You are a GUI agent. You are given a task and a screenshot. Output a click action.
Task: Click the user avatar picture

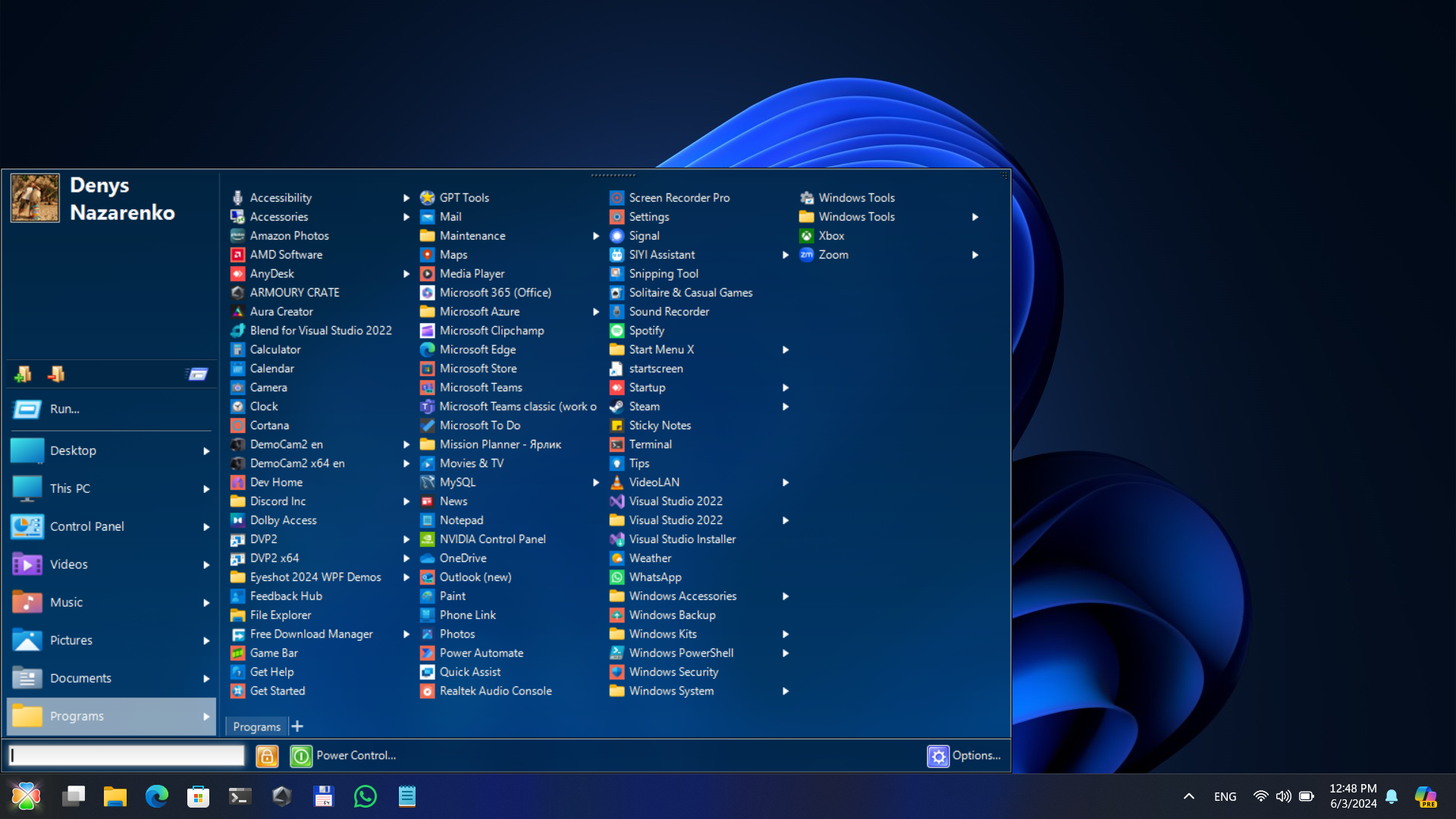pyautogui.click(x=35, y=198)
